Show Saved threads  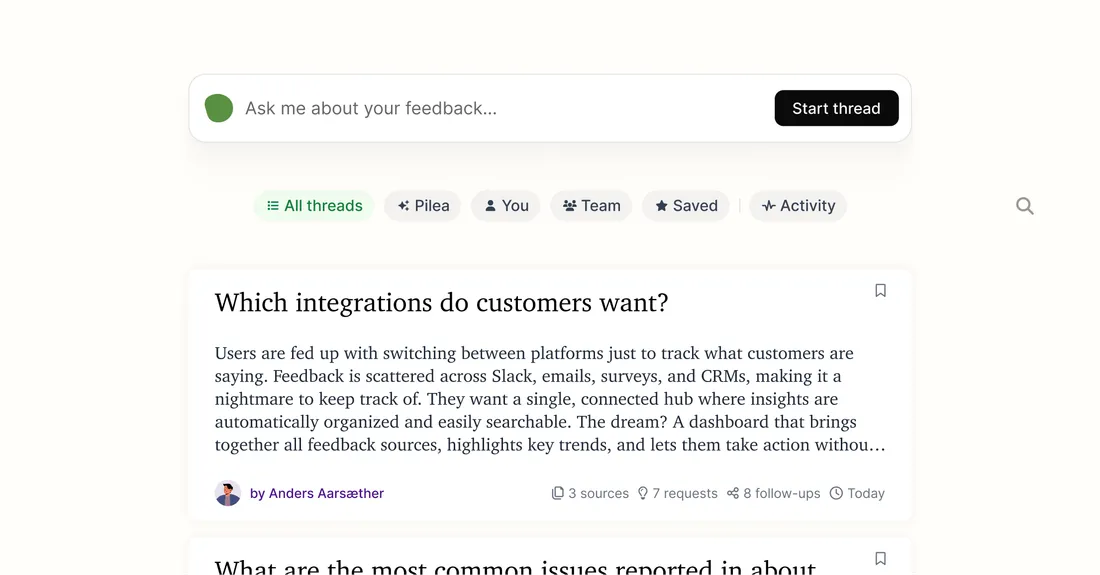pos(686,205)
